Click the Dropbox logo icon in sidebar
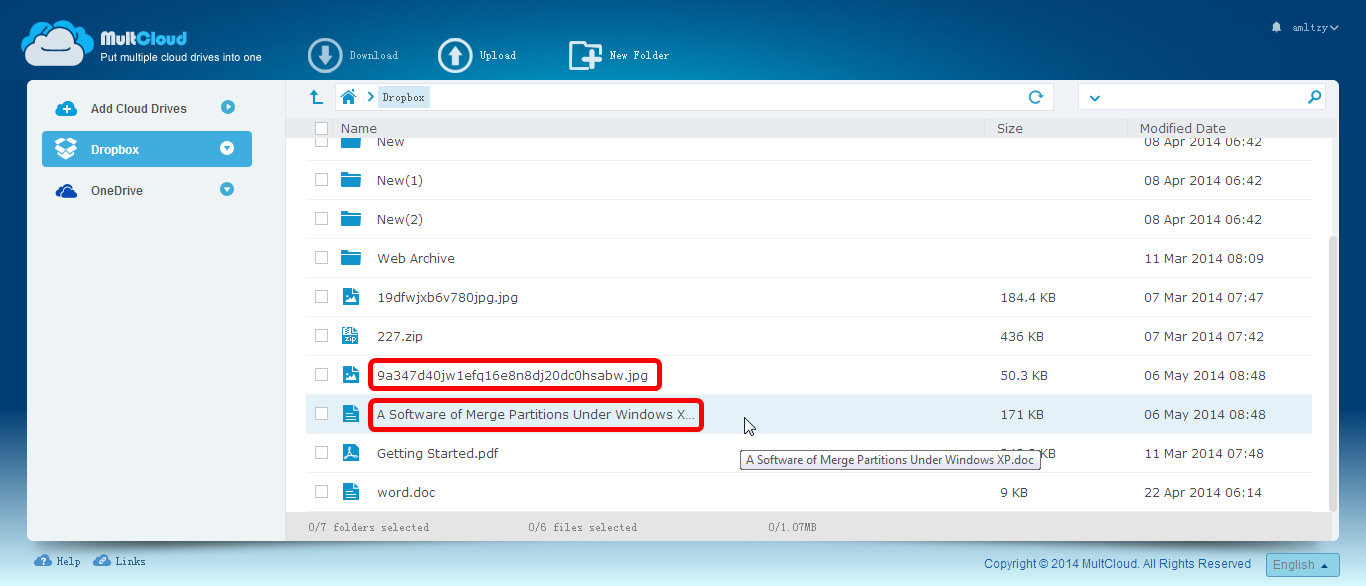The width and height of the screenshot is (1366, 586). click(66, 149)
